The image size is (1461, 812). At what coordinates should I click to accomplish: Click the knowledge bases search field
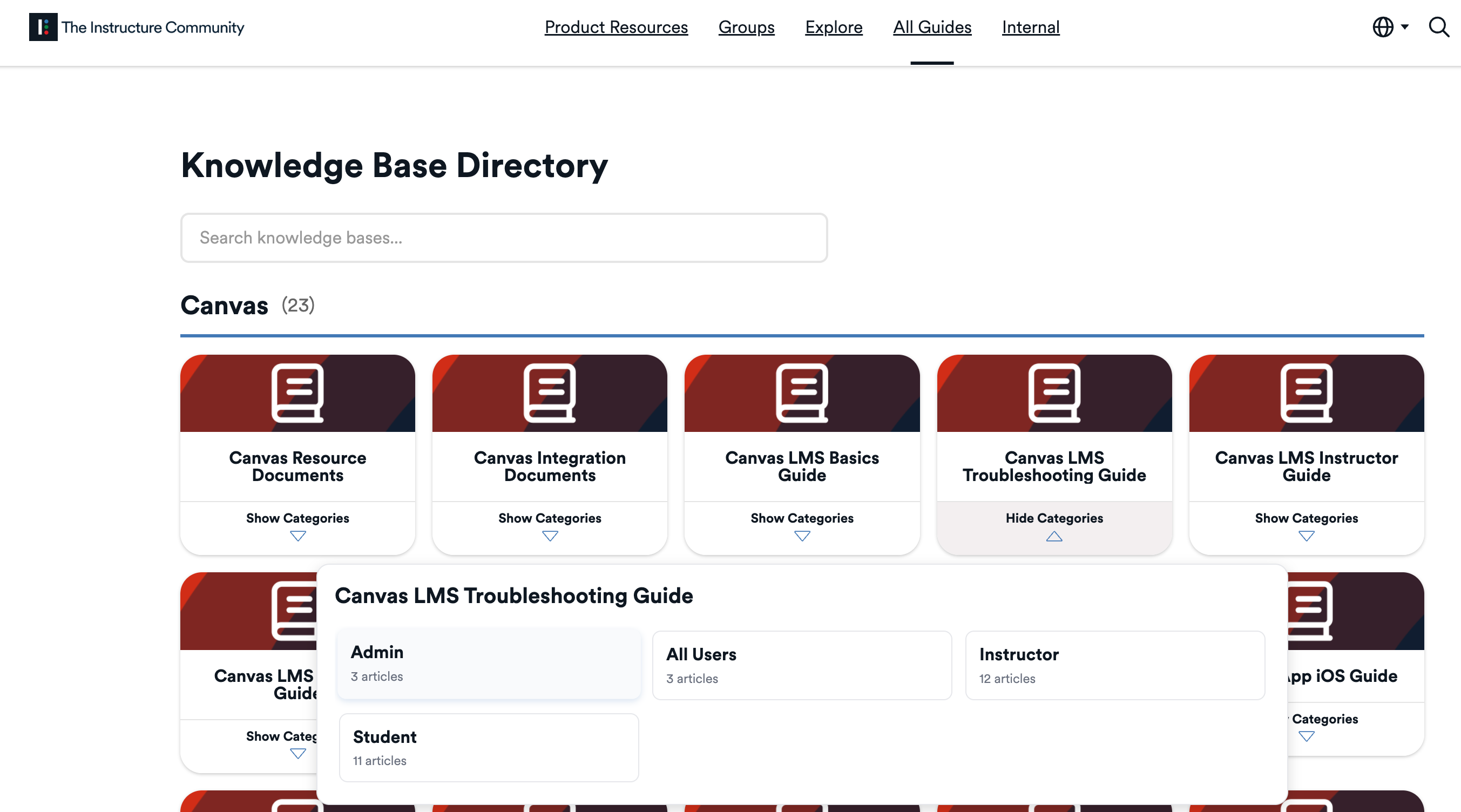click(504, 238)
